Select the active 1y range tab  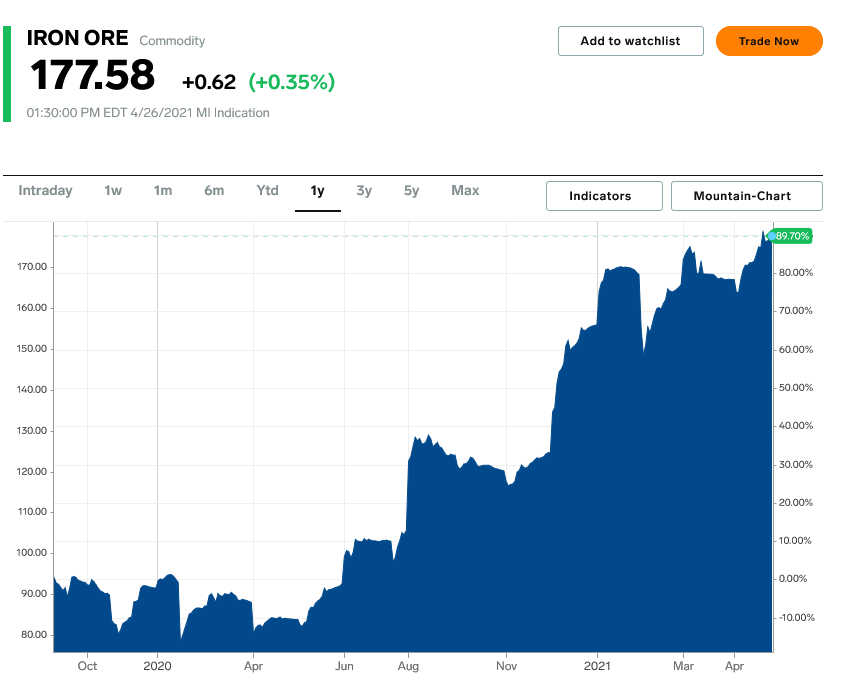coord(317,190)
